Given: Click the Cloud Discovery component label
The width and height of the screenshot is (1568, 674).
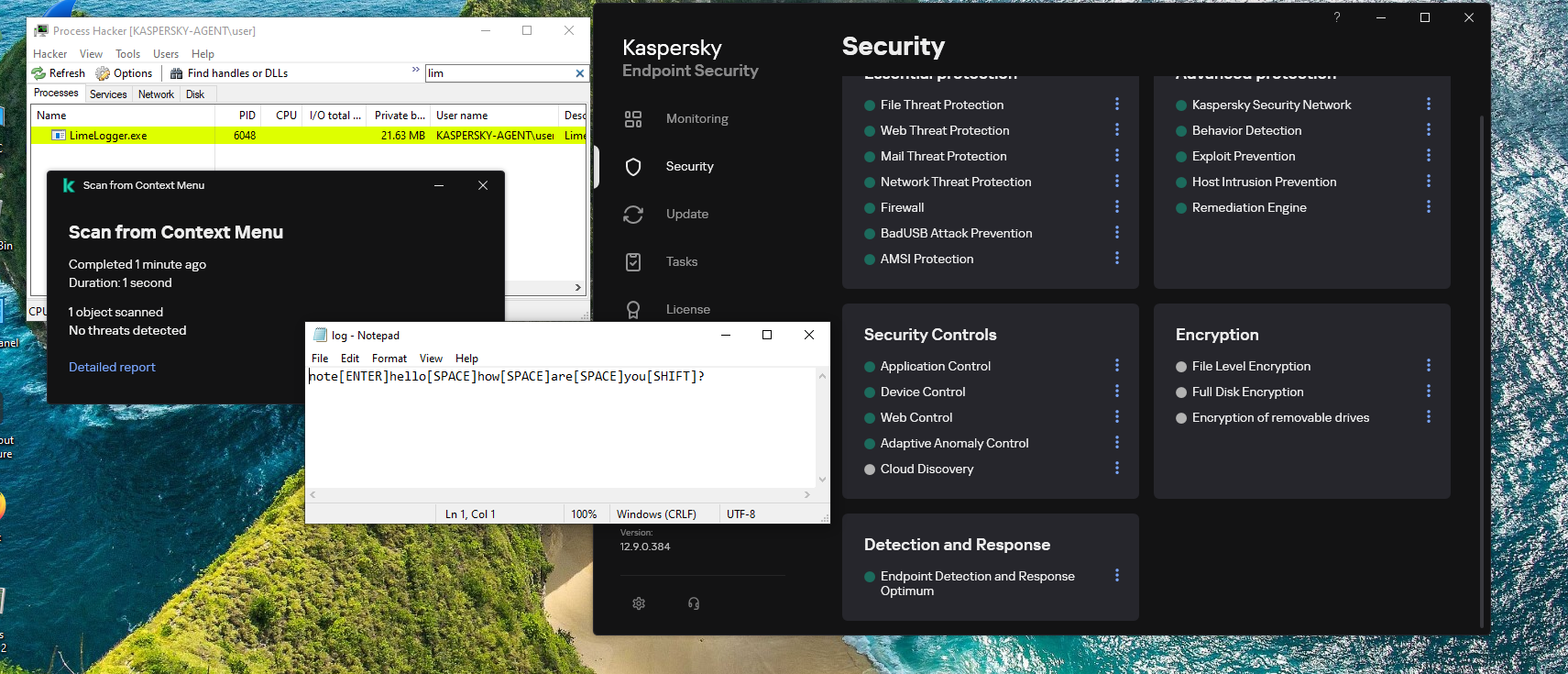Looking at the screenshot, I should click(927, 469).
